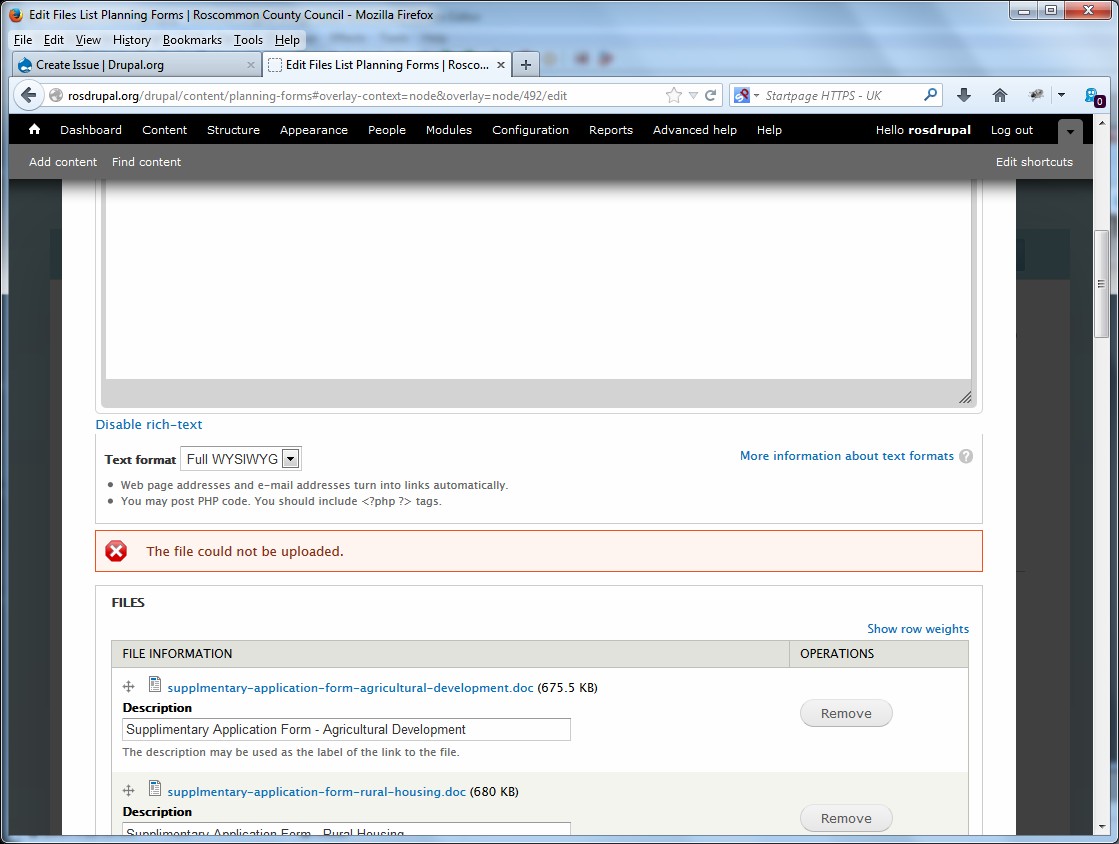The height and width of the screenshot is (844, 1119).
Task: Open downloads with the arrow icon
Action: tap(963, 94)
